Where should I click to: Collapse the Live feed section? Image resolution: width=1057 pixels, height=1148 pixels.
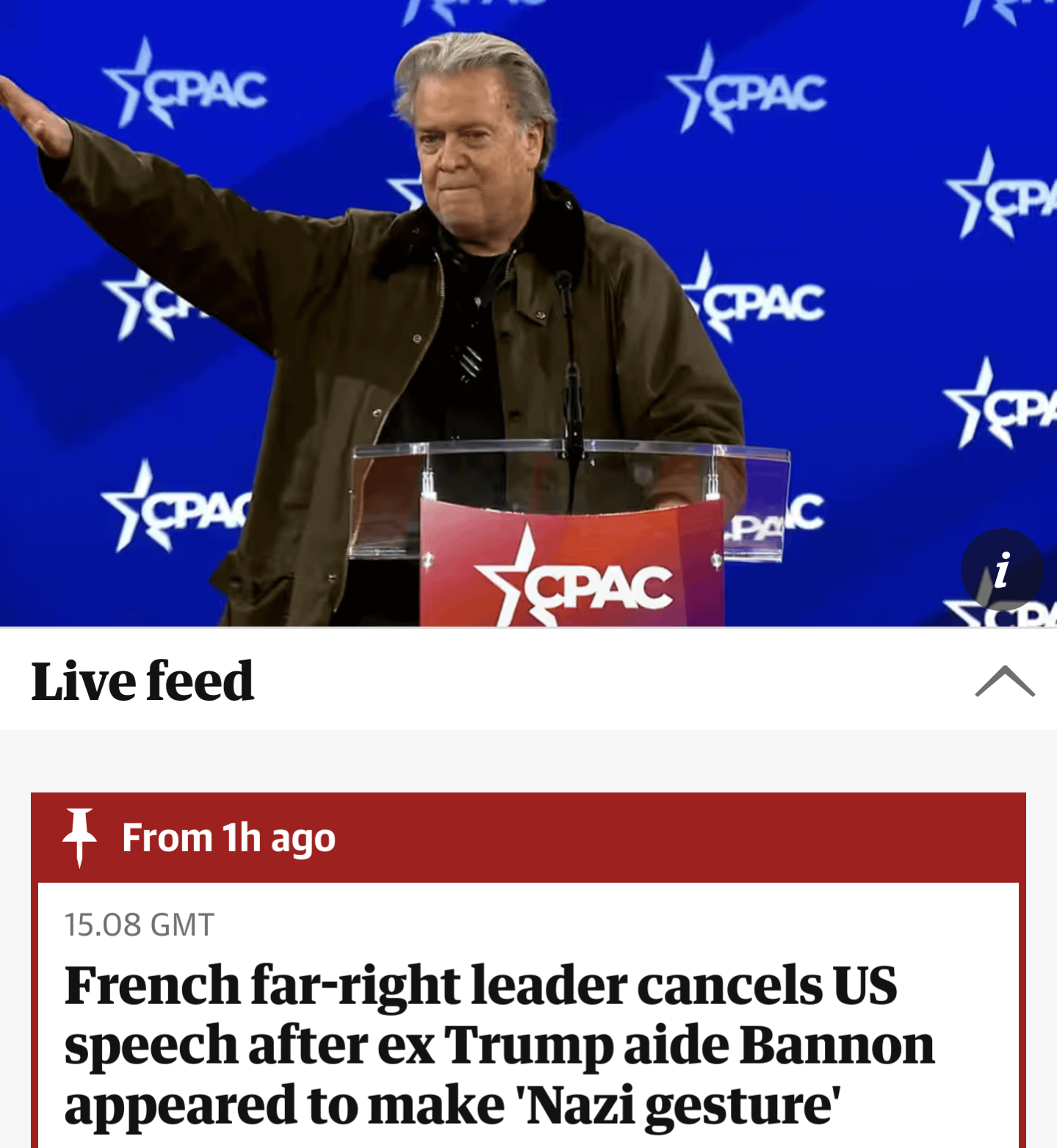[x=1005, y=681]
